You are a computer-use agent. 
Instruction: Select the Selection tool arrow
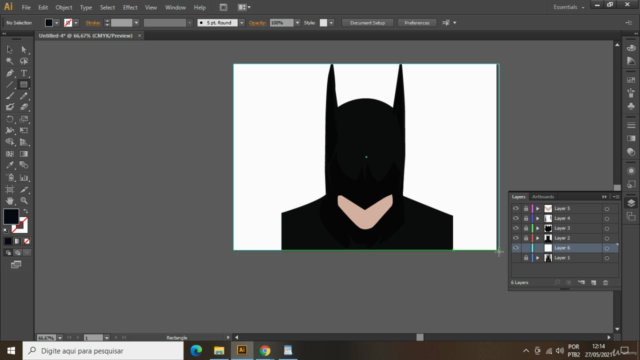pyautogui.click(x=9, y=49)
